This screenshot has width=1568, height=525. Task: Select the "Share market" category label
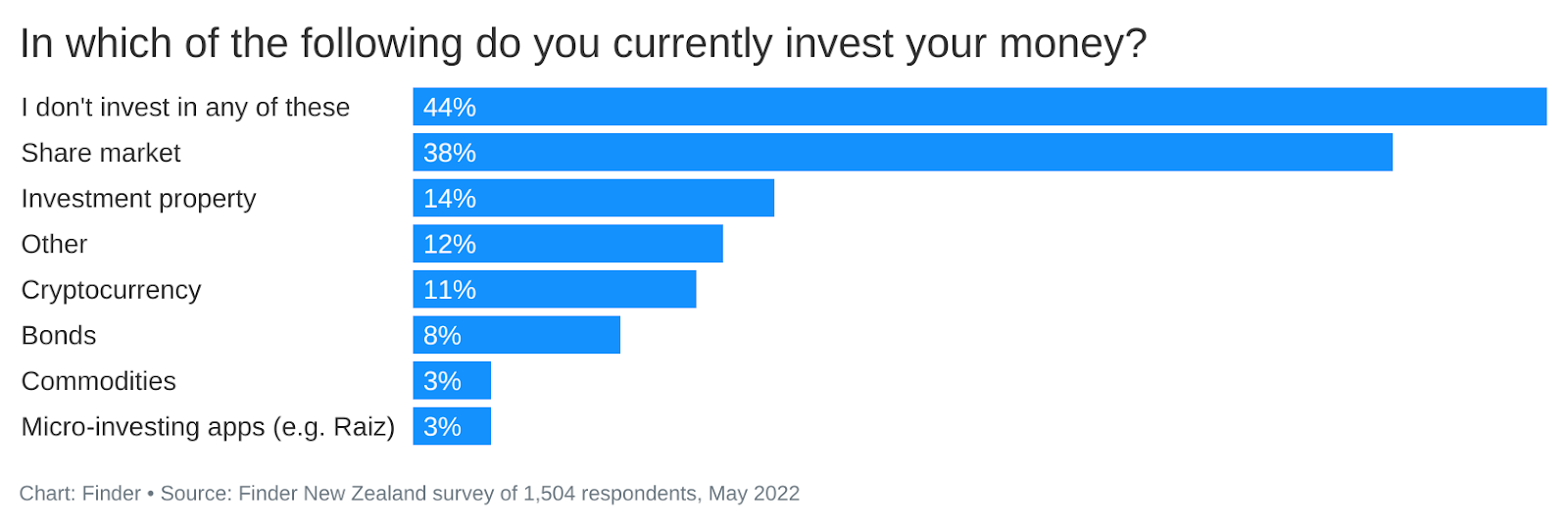[101, 153]
